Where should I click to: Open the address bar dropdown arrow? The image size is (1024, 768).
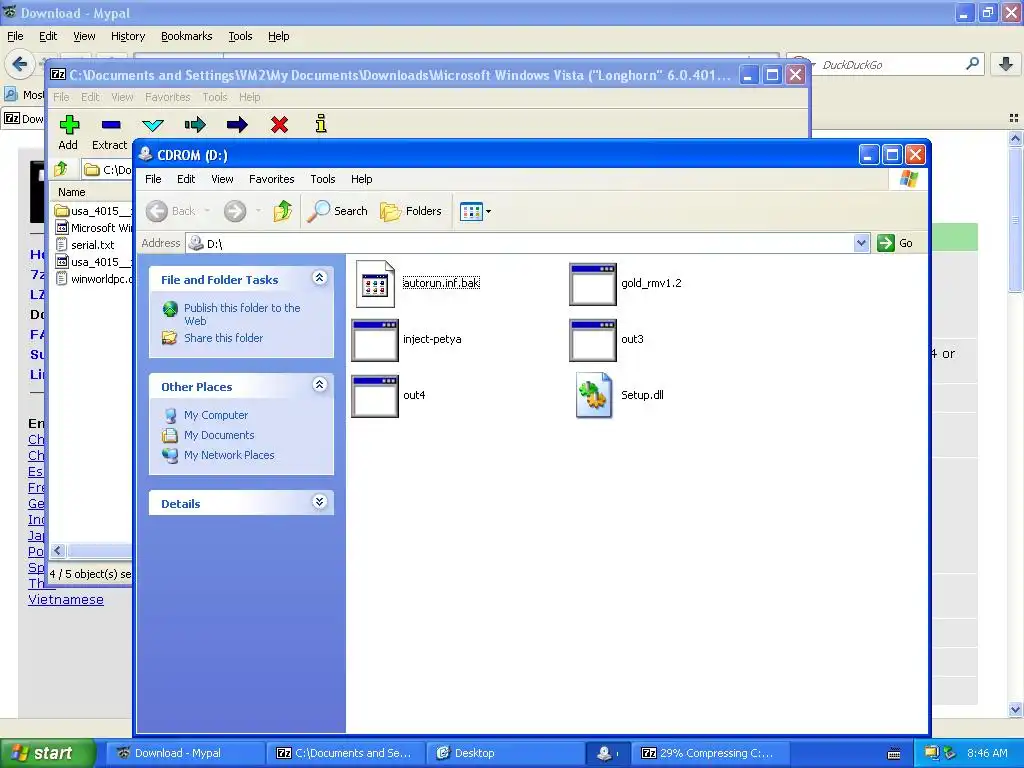click(x=861, y=243)
